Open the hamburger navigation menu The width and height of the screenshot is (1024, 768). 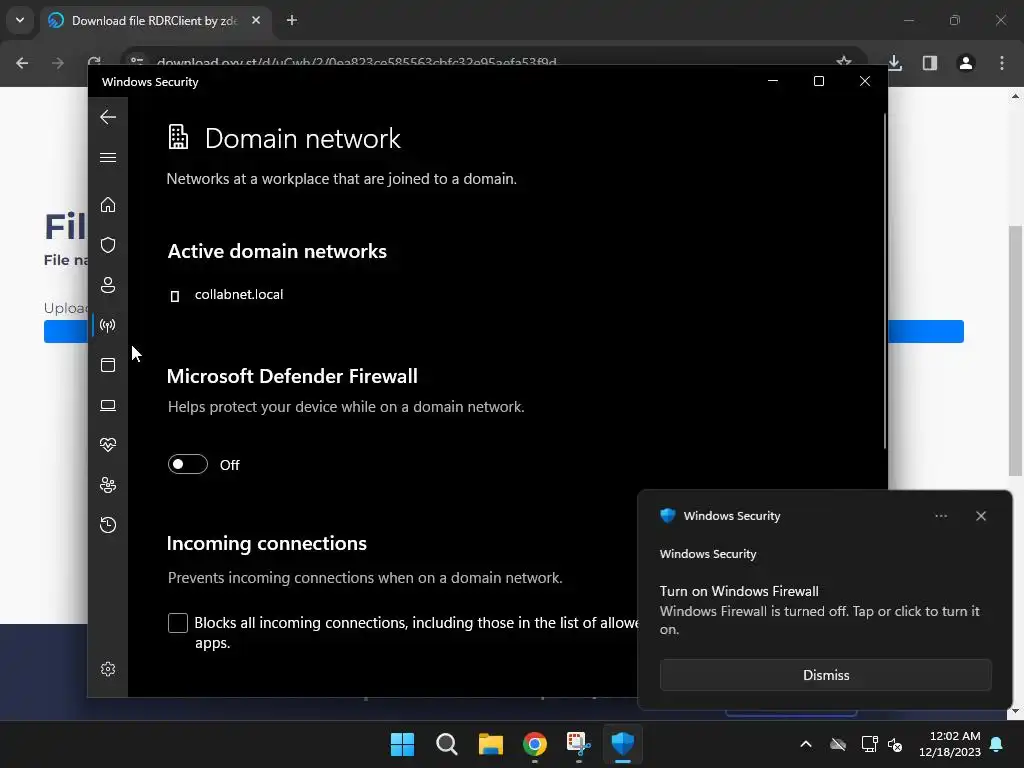coord(108,157)
